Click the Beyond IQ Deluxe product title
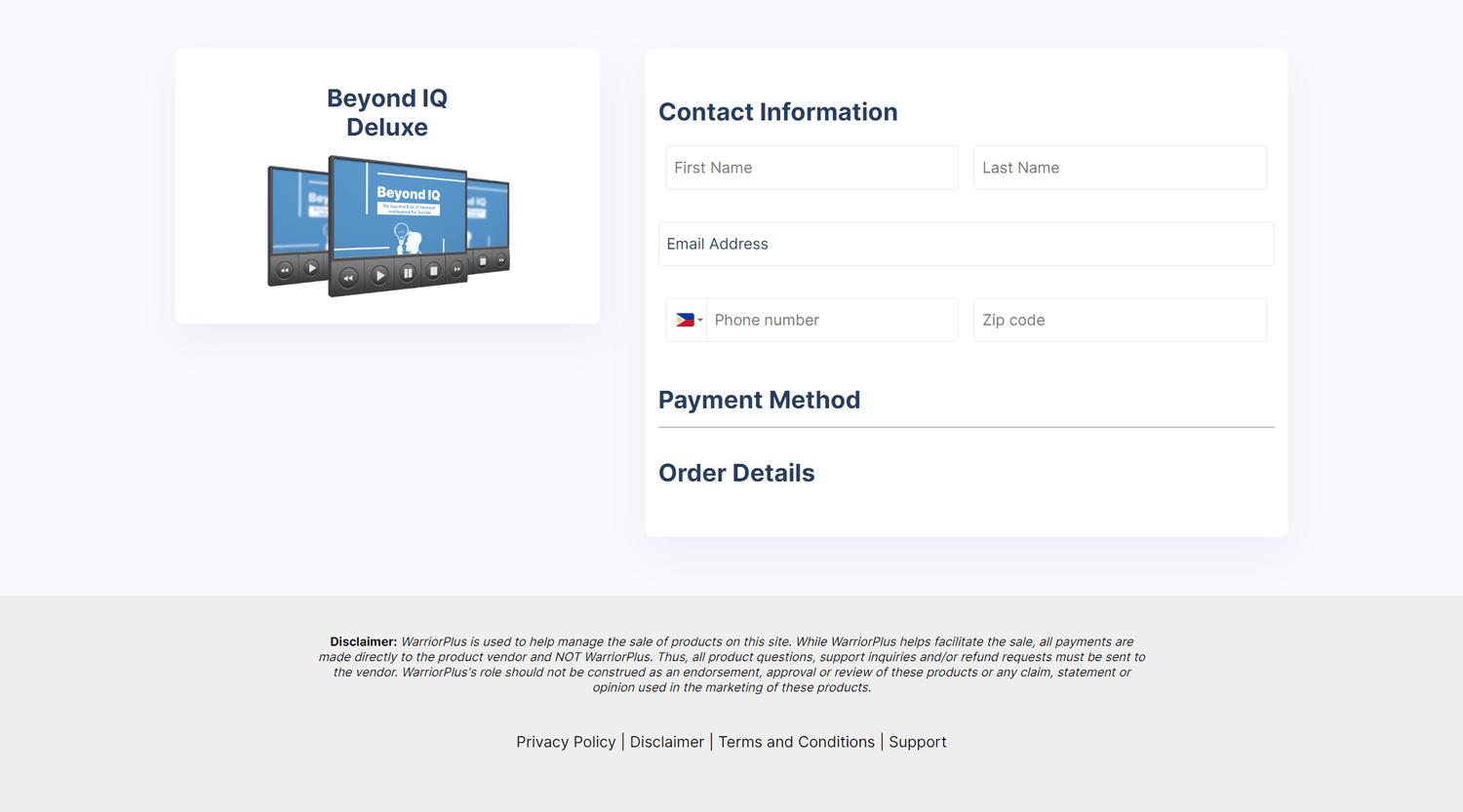Image resolution: width=1463 pixels, height=812 pixels. point(387,112)
